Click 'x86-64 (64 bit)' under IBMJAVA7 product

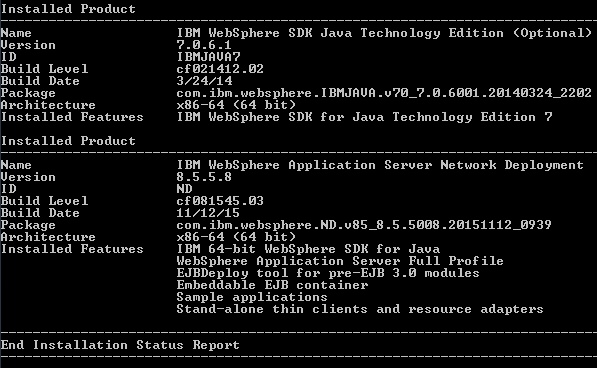236,105
